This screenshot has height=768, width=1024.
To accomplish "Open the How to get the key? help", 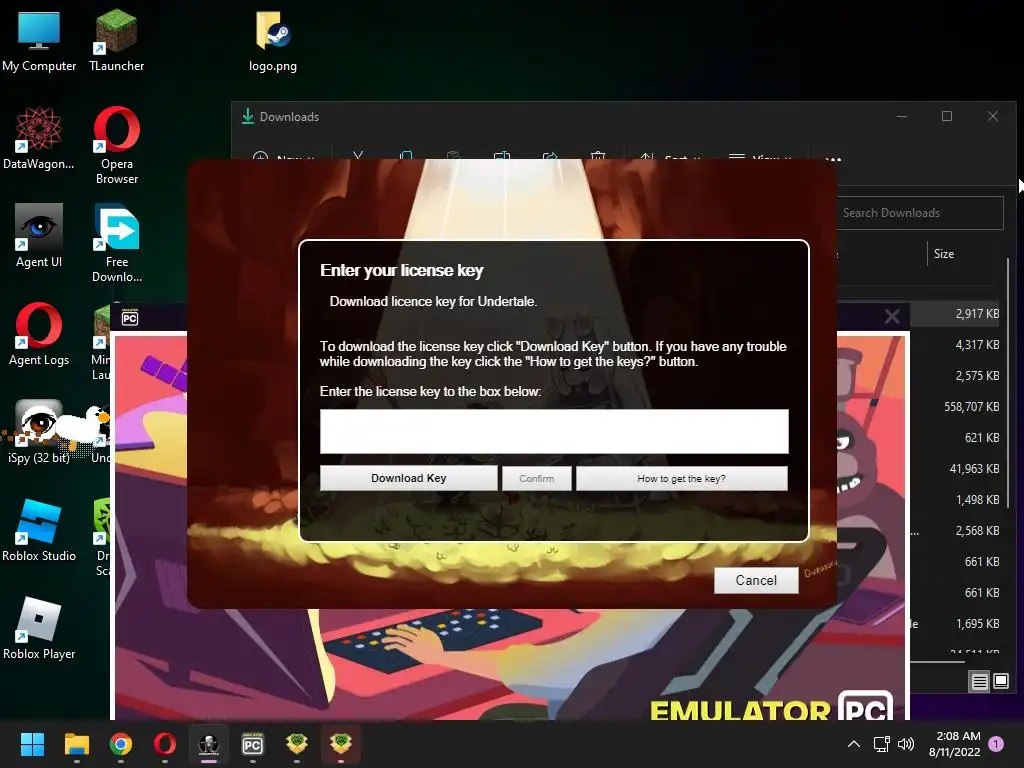I will click(x=682, y=478).
